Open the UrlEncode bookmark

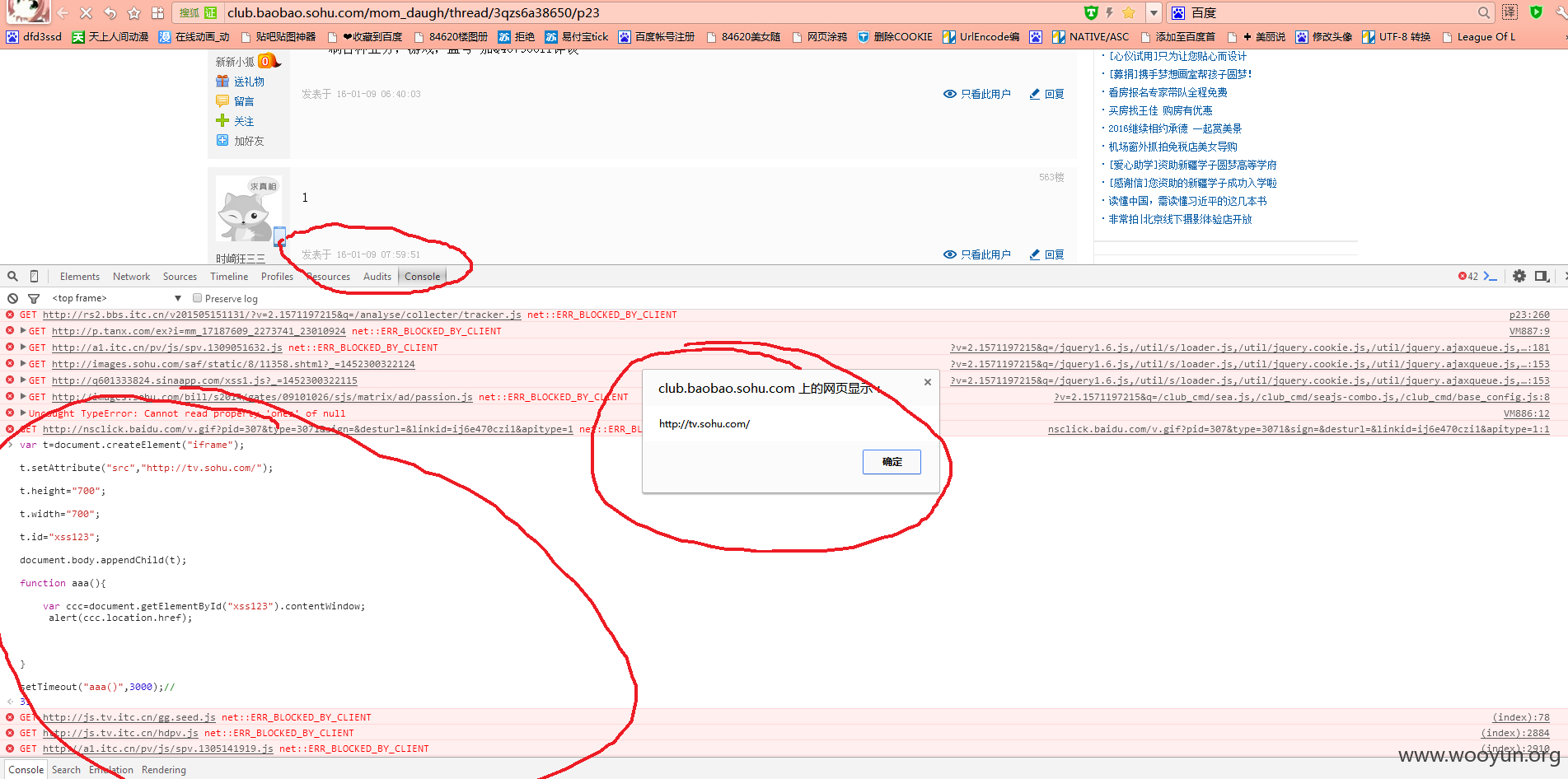(x=981, y=37)
